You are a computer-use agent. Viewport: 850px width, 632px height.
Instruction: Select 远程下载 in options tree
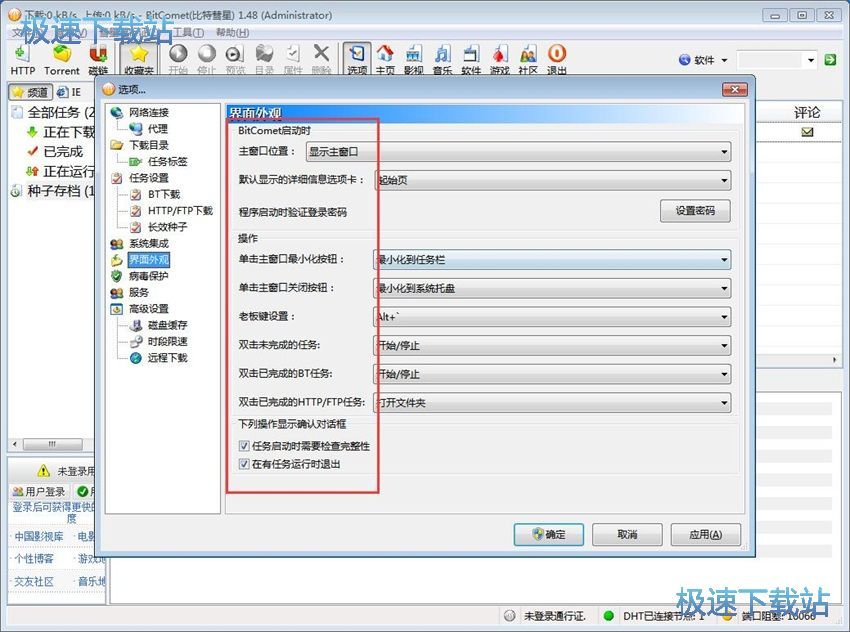tap(168, 358)
